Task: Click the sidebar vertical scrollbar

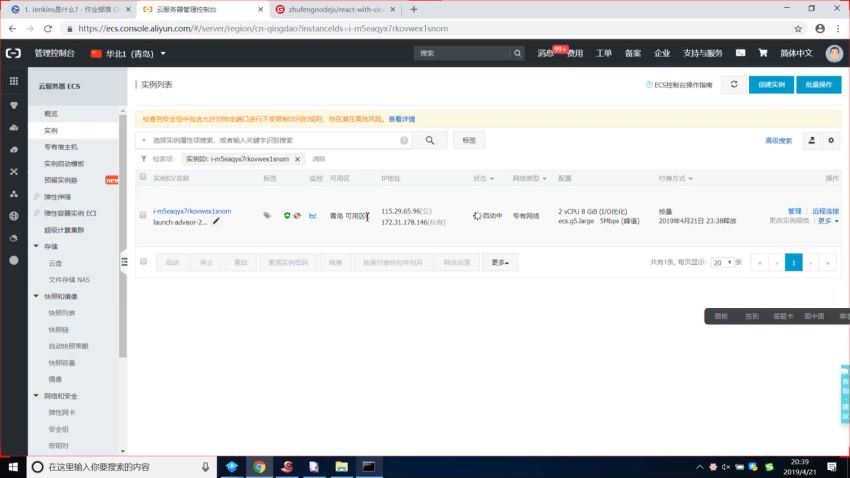Action: click(x=123, y=236)
